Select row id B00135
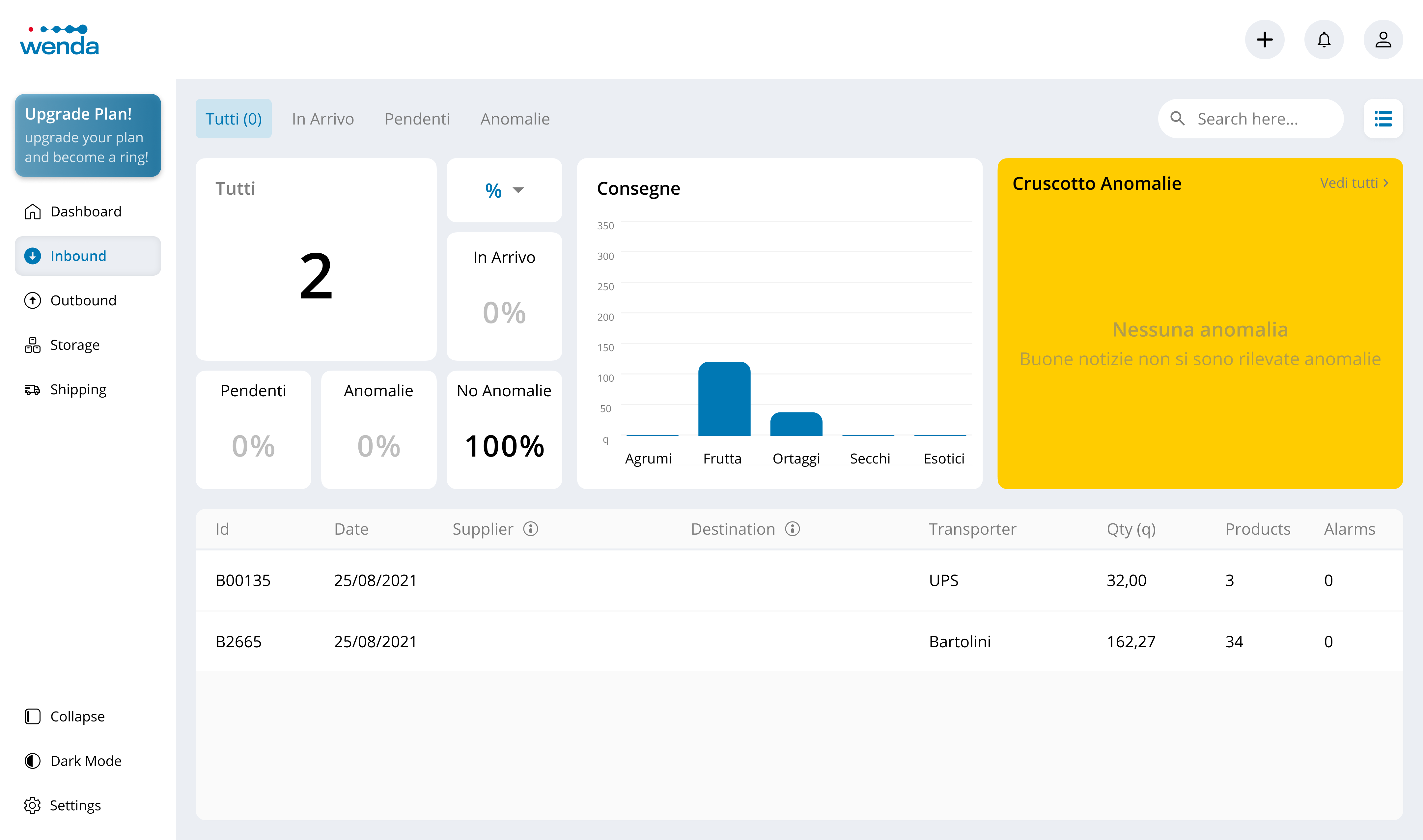Viewport: 1423px width, 840px height. pos(243,580)
